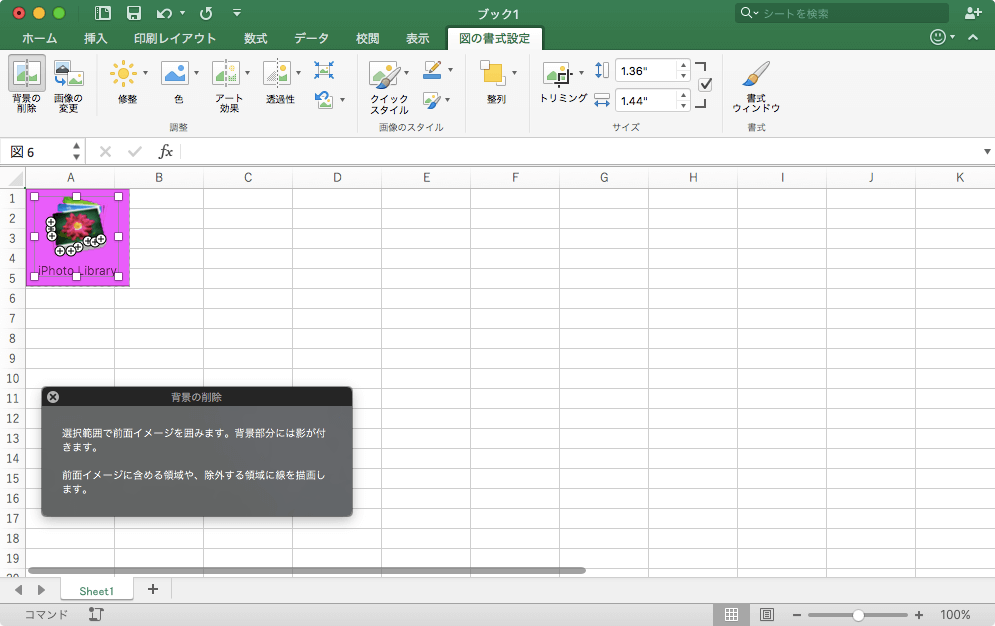Open the Format Pane (書式ウィンドウ) brush icon
The image size is (995, 626).
tap(755, 74)
